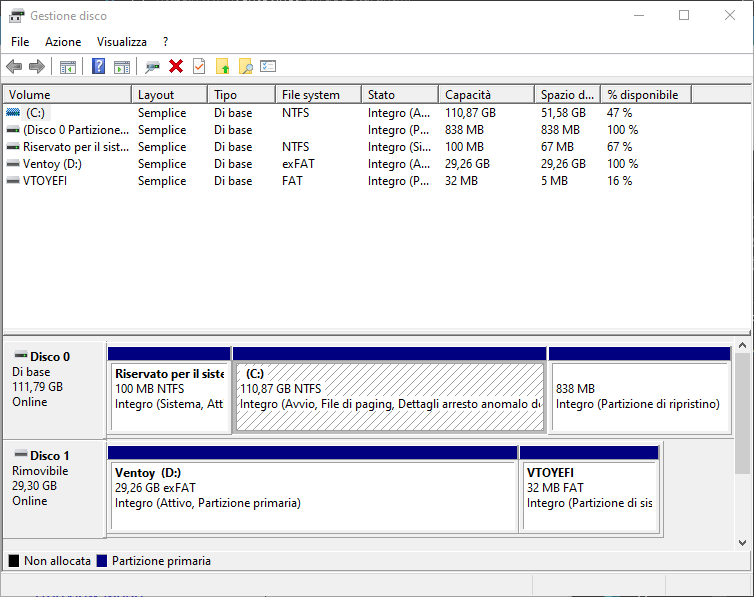754x597 pixels.
Task: Click the folder with magnifier explore icon
Action: click(246, 66)
